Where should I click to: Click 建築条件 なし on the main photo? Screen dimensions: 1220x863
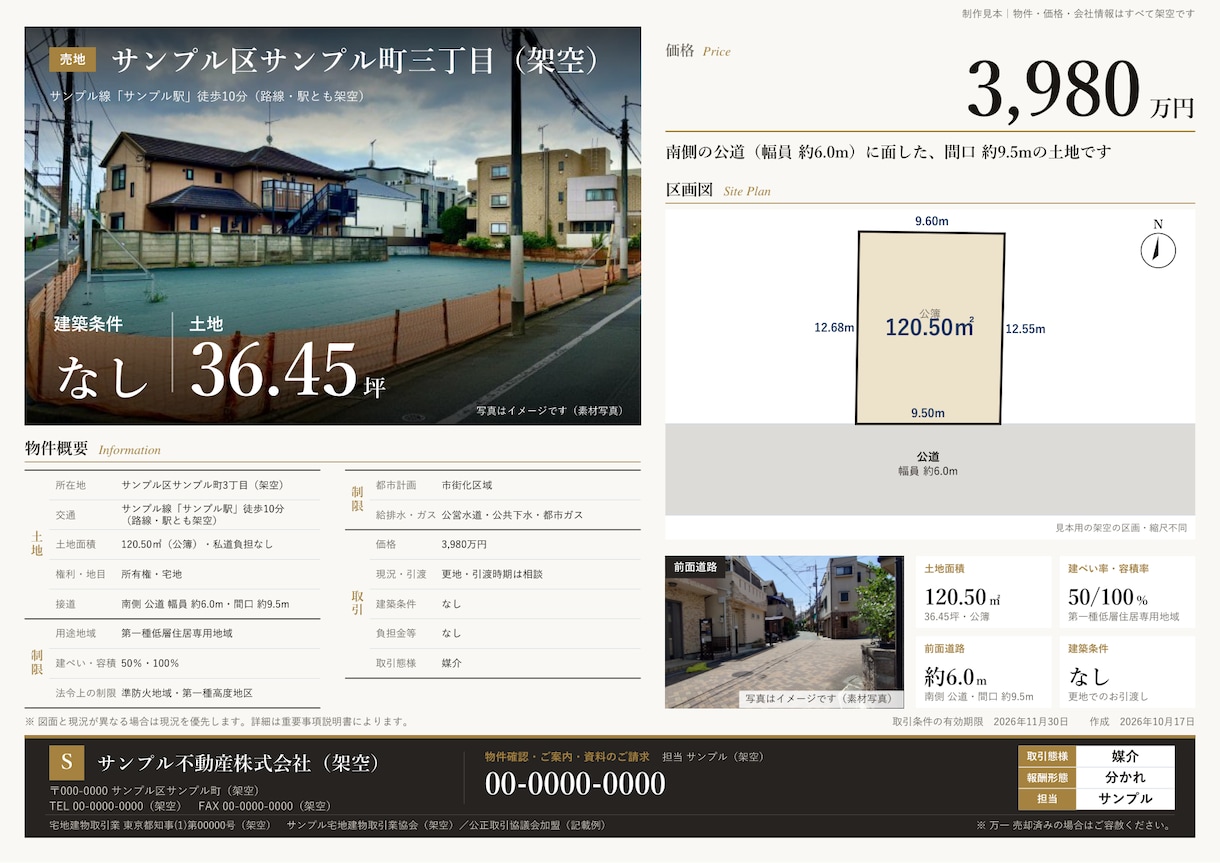coord(103,358)
